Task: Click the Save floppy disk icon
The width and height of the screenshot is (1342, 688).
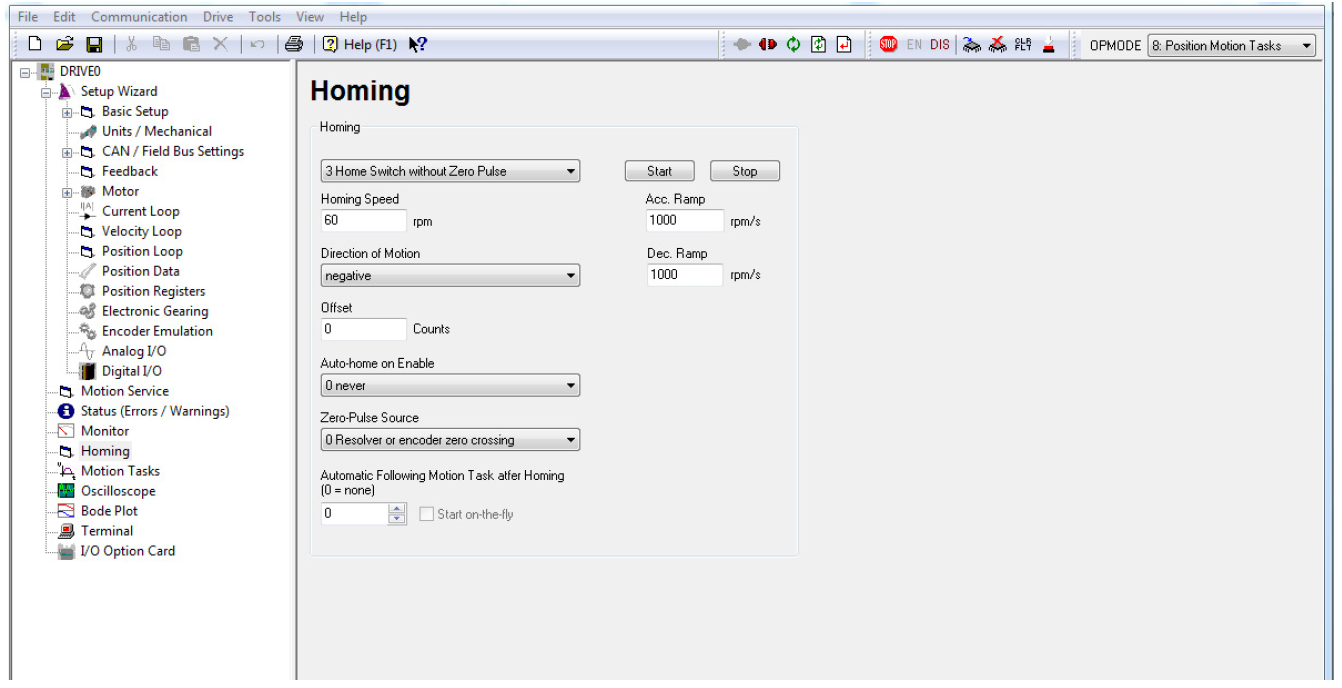Action: [x=94, y=45]
